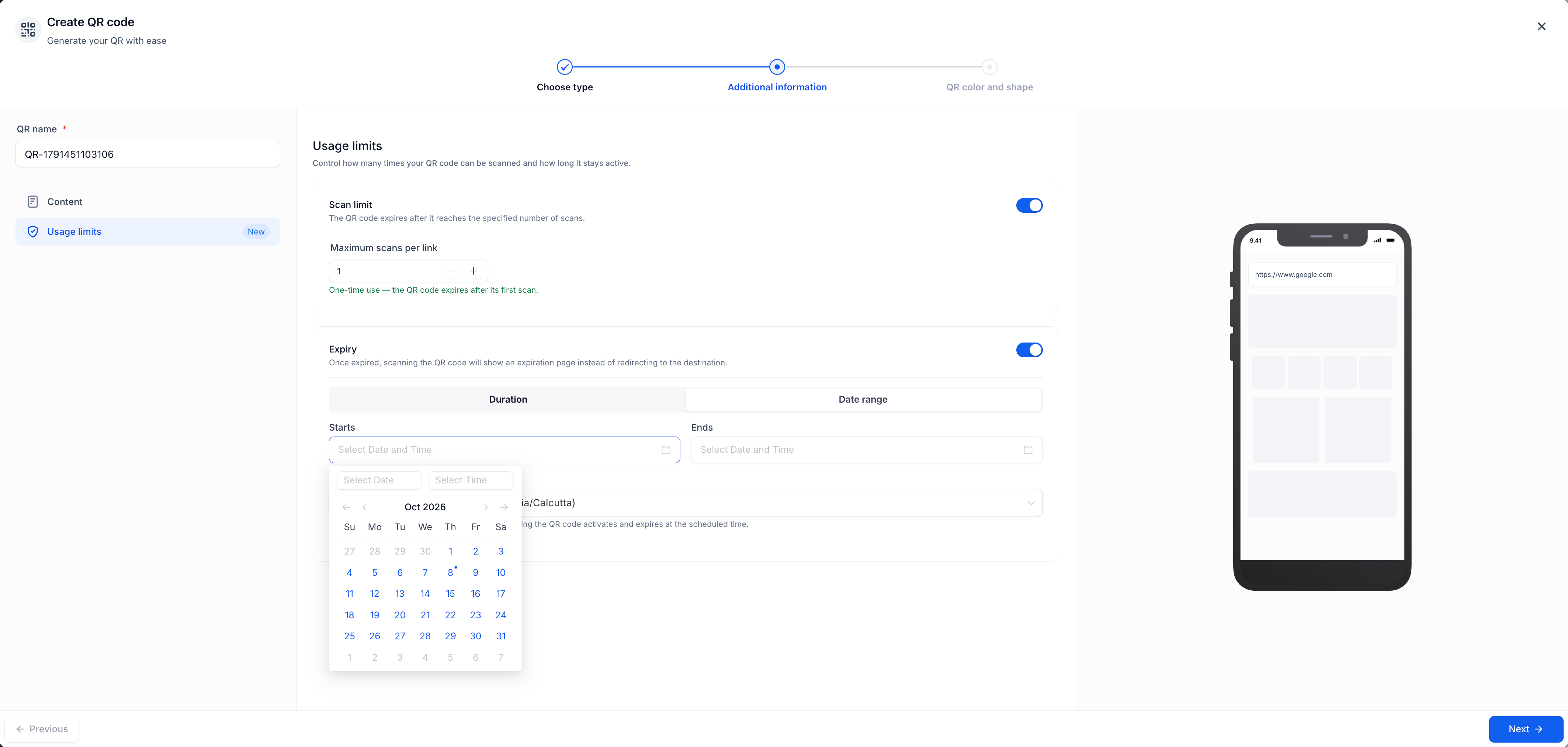
Task: Jump to next year with right arrow
Action: tap(504, 507)
